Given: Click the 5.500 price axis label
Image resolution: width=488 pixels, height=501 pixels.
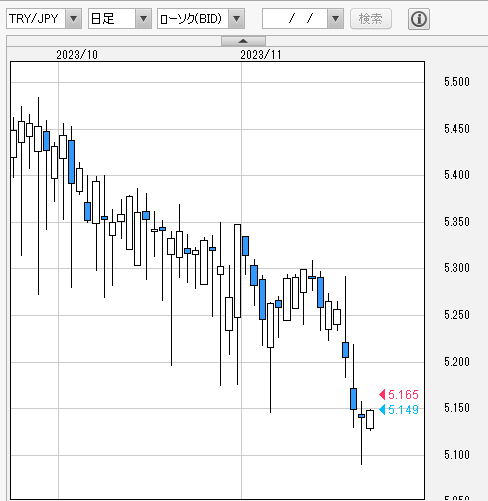Looking at the screenshot, I should (x=457, y=82).
